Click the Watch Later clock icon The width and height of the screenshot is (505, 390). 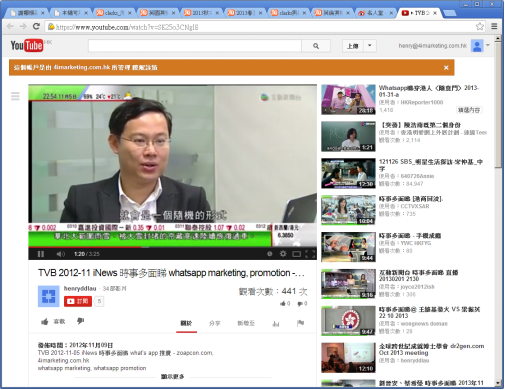pyautogui.click(x=270, y=254)
